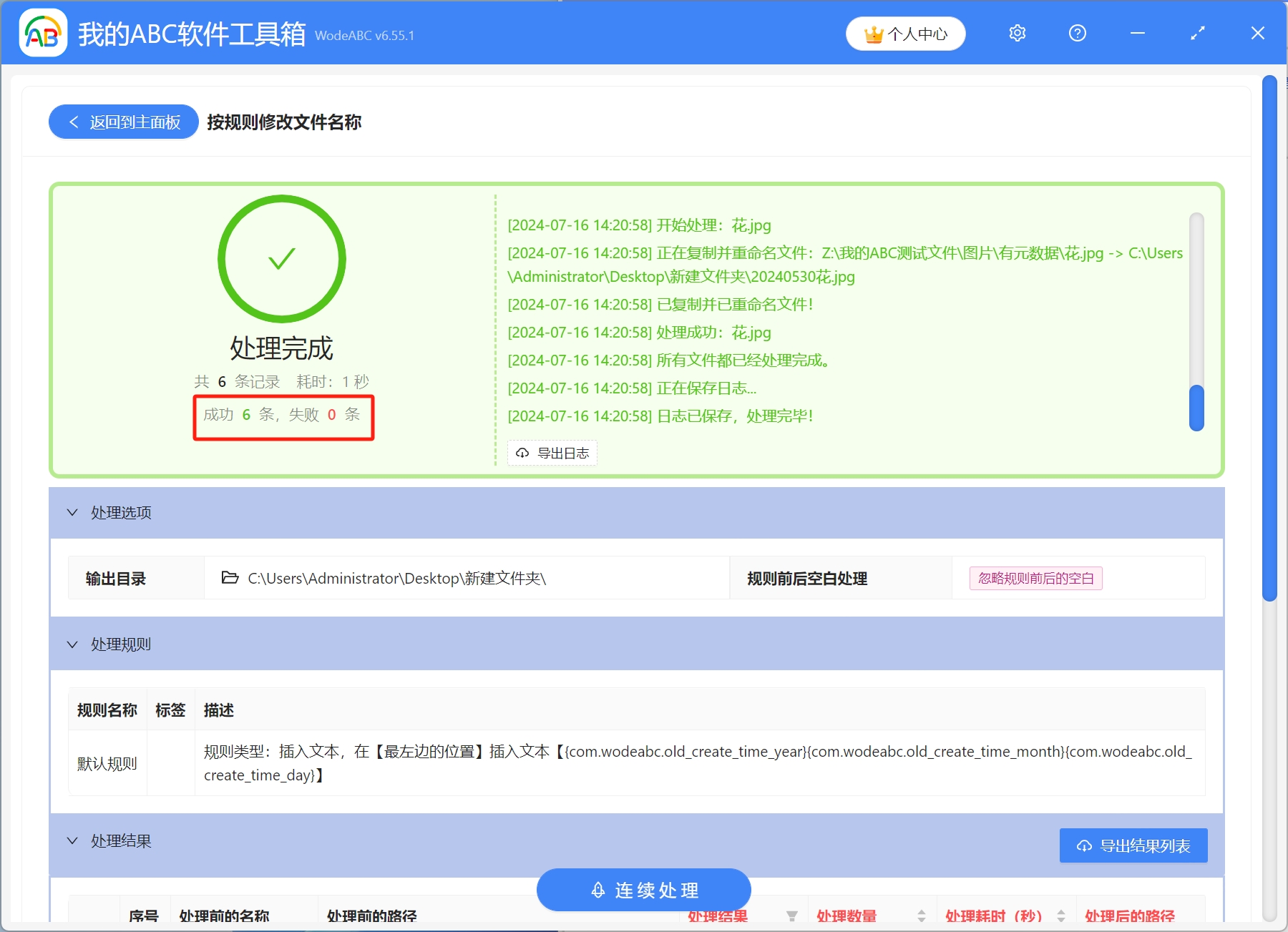
Task: Open the 个人中心 menu
Action: tap(905, 33)
